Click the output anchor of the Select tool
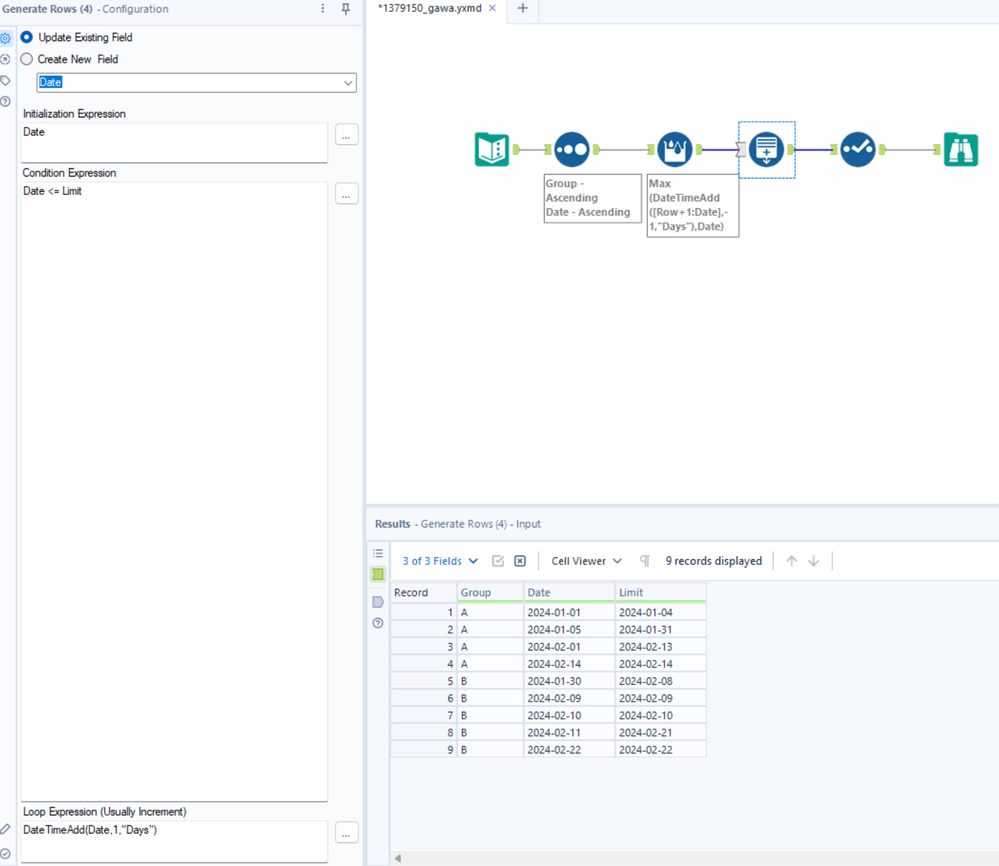Image resolution: width=999 pixels, height=866 pixels. pyautogui.click(x=882, y=149)
